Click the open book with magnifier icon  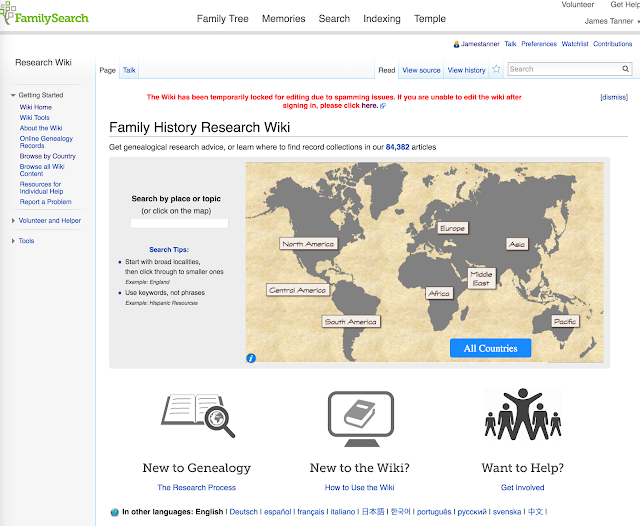(198, 415)
